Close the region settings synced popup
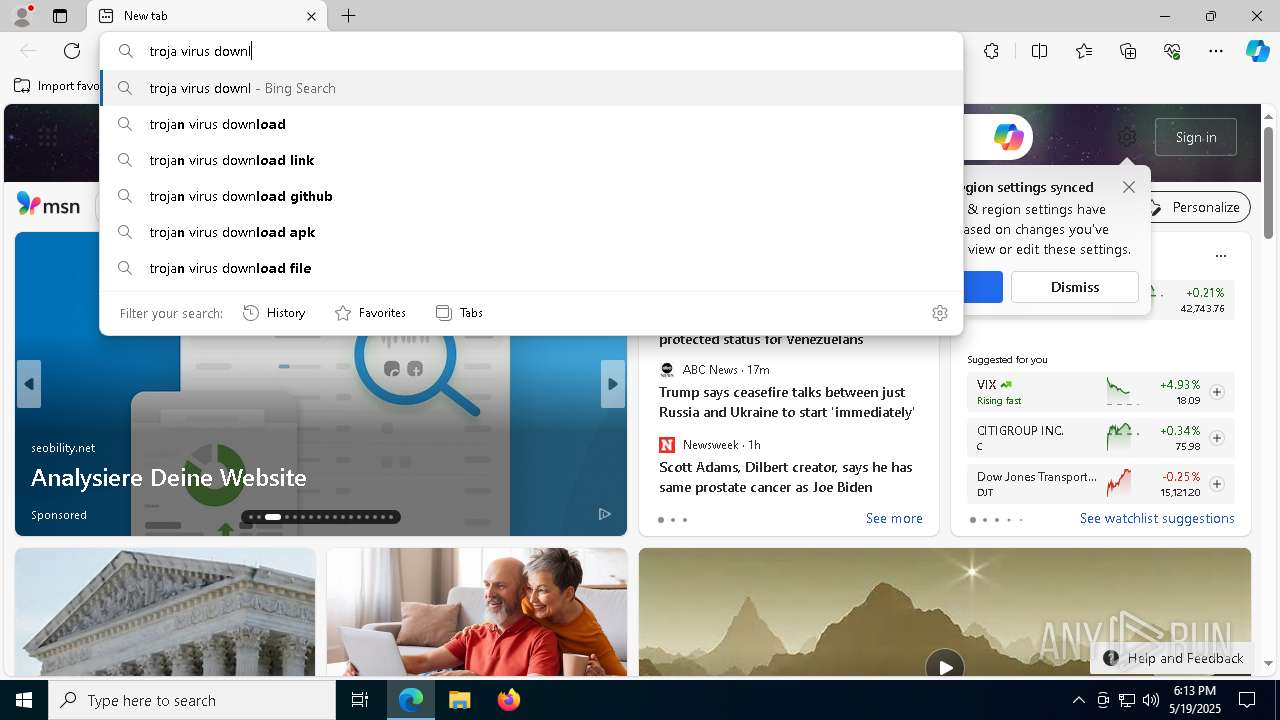 (1129, 187)
